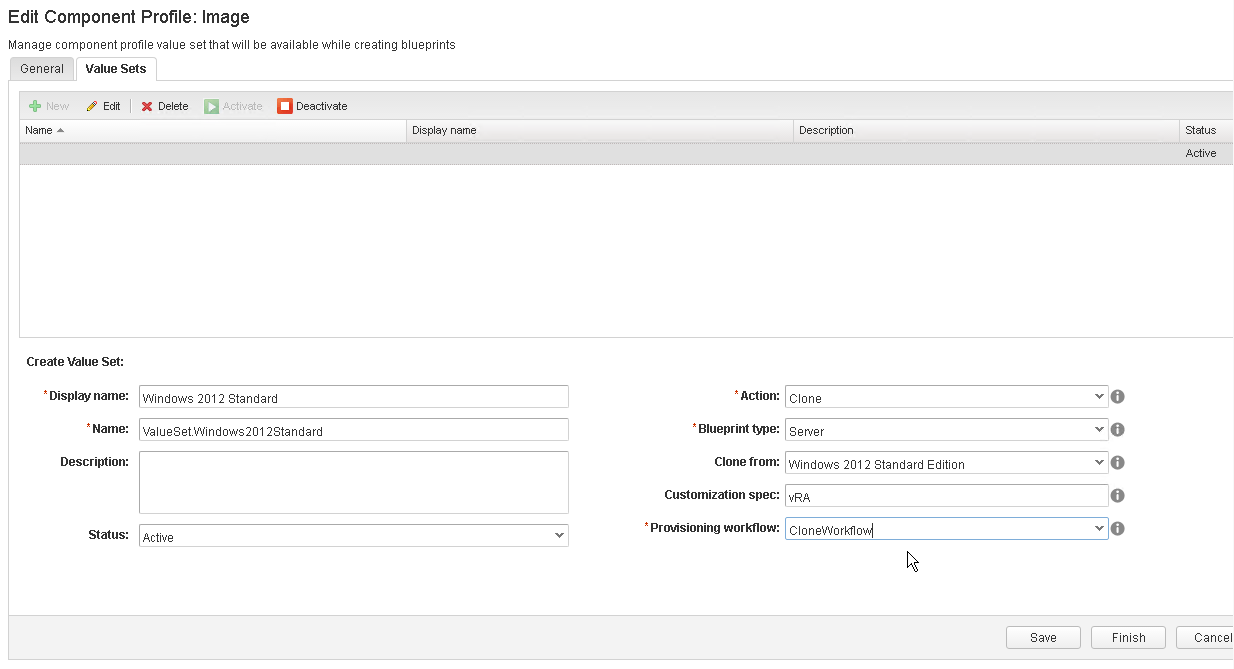This screenshot has height=669, width=1234.
Task: Click info icon beside Blueprint type
Action: click(1118, 430)
